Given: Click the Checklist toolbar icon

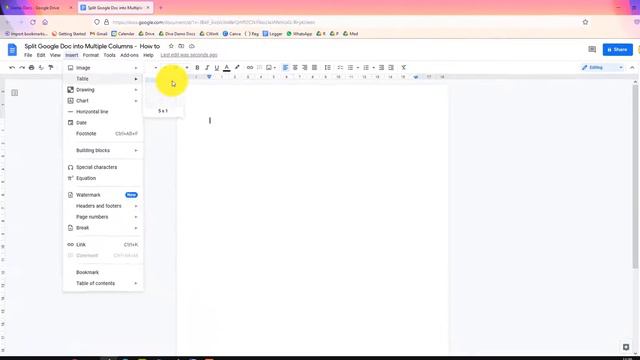Looking at the screenshot, I should [x=340, y=67].
